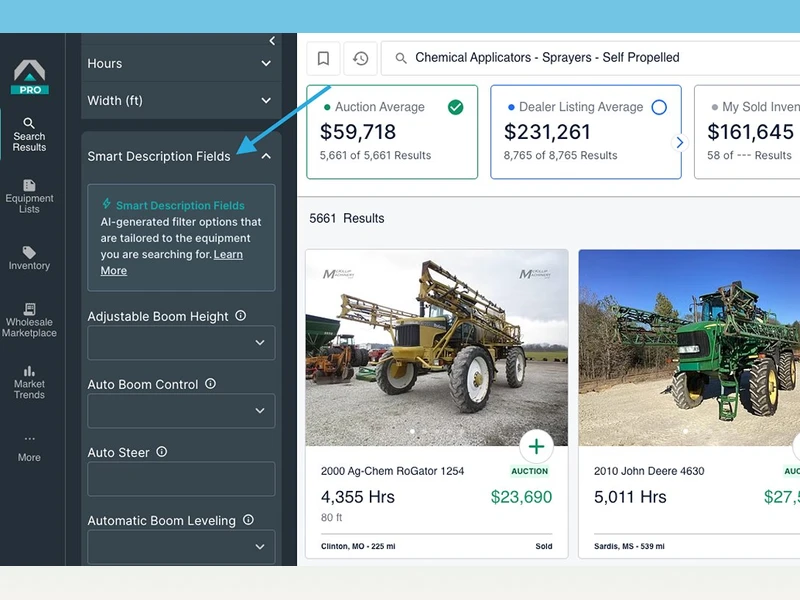This screenshot has height=600, width=800.
Task: Click the 4,355 Hrs value
Action: 358,497
